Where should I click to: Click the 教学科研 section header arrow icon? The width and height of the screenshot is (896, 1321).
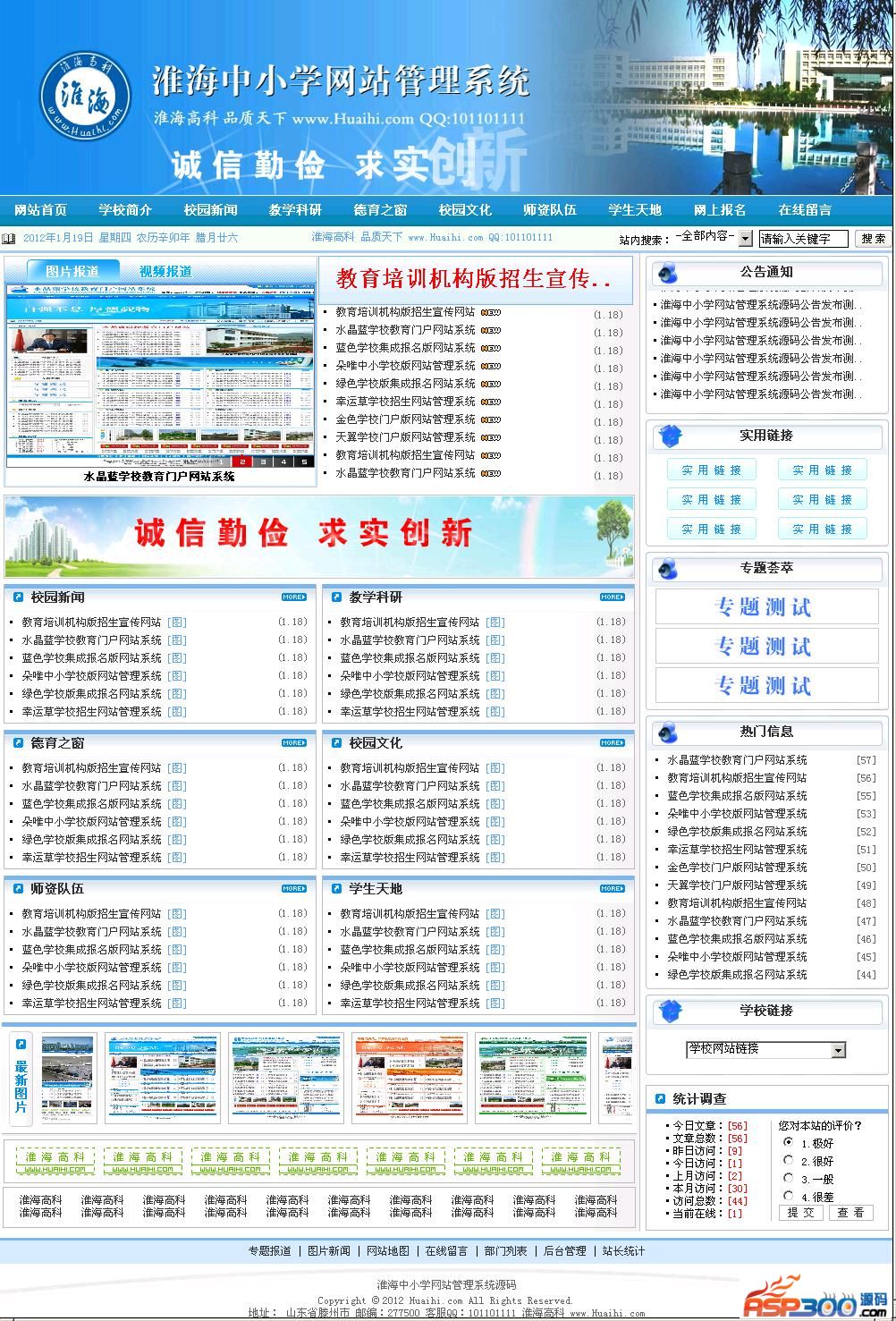(x=336, y=597)
